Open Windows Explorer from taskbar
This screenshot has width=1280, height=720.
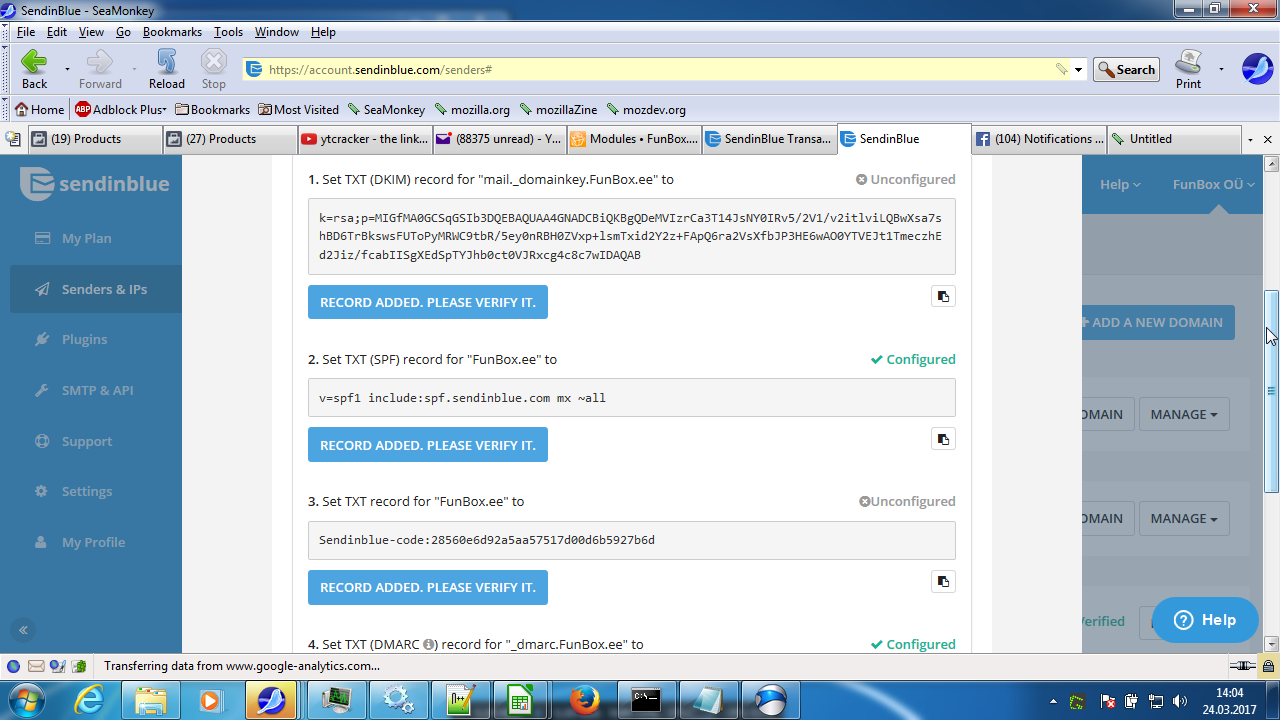[x=150, y=700]
